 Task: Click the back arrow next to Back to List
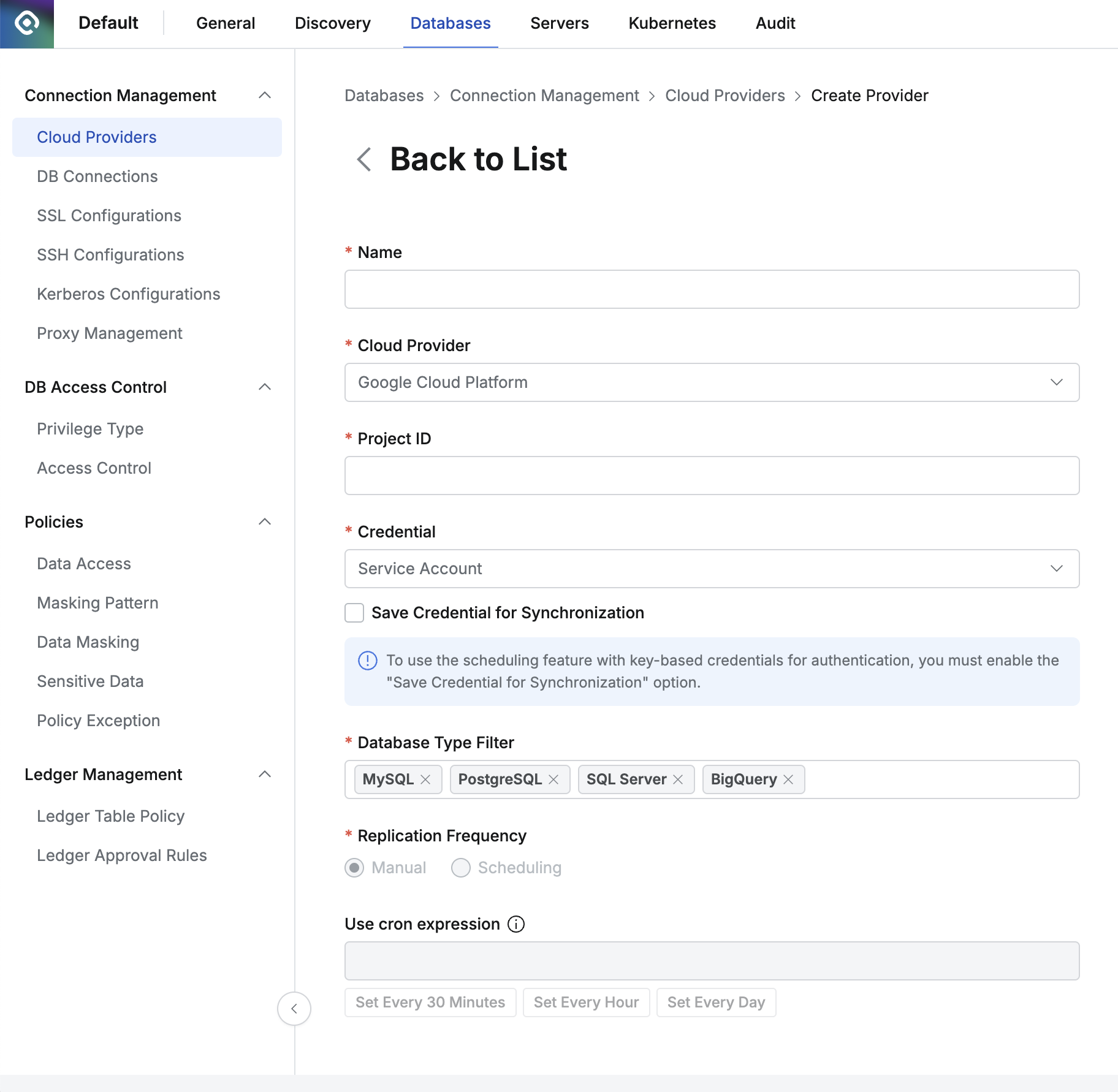pos(363,159)
